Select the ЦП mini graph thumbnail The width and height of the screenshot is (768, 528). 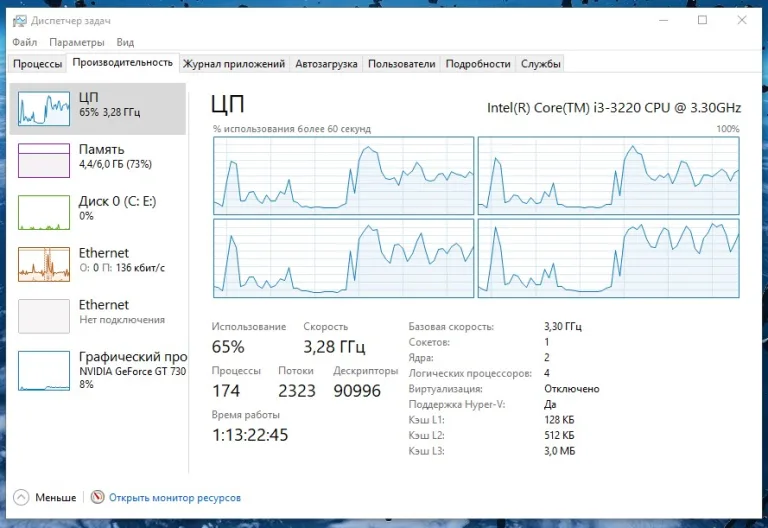click(x=44, y=108)
